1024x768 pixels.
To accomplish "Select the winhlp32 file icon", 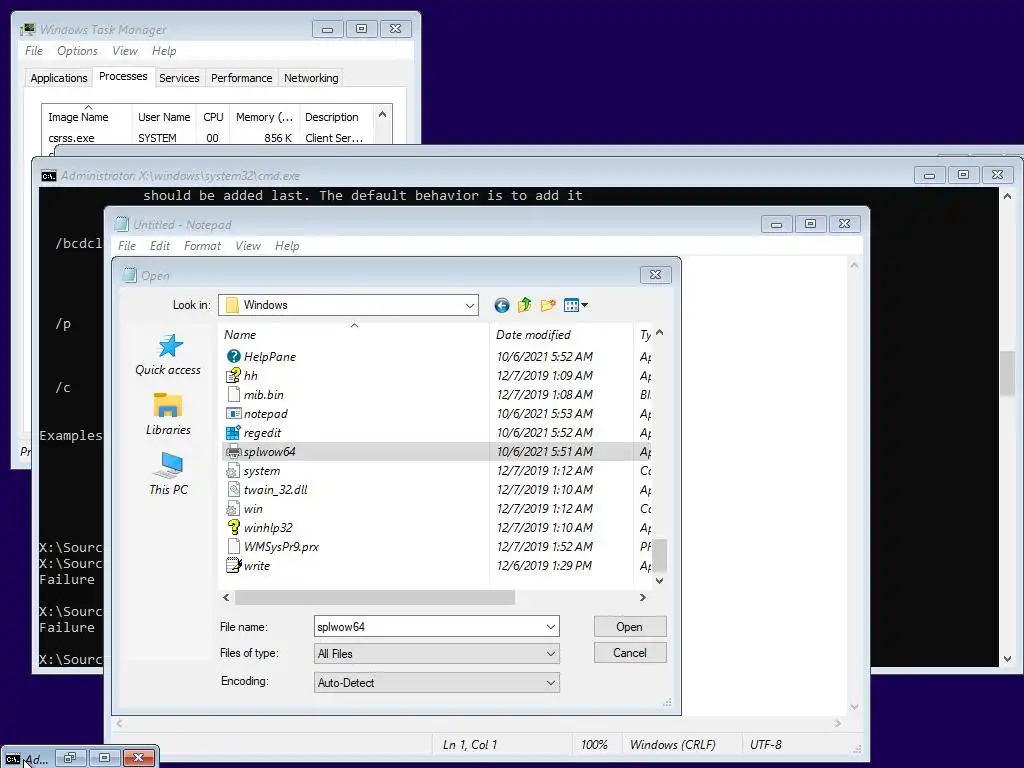I will point(233,528).
